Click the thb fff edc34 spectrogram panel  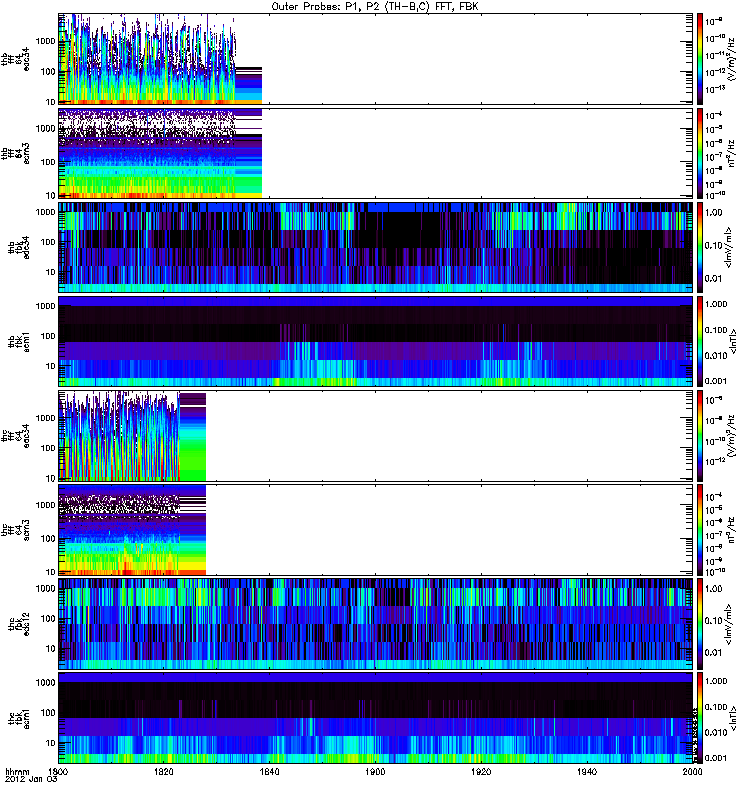375,59
